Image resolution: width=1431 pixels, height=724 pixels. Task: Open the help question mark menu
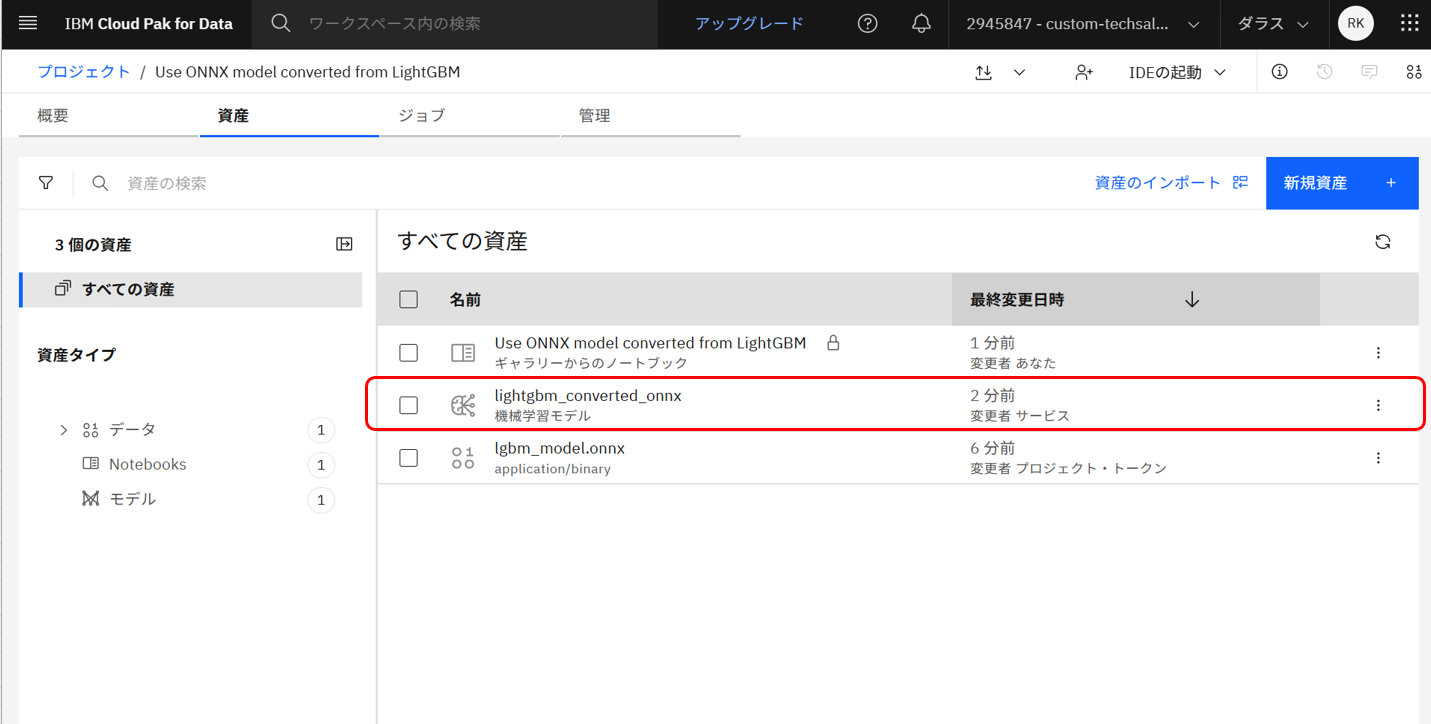point(867,22)
